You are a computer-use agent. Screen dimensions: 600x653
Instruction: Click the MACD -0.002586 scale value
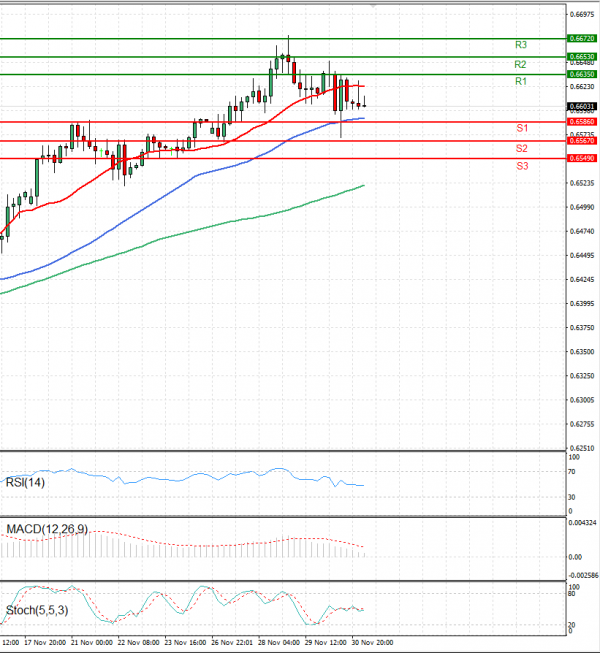click(584, 575)
